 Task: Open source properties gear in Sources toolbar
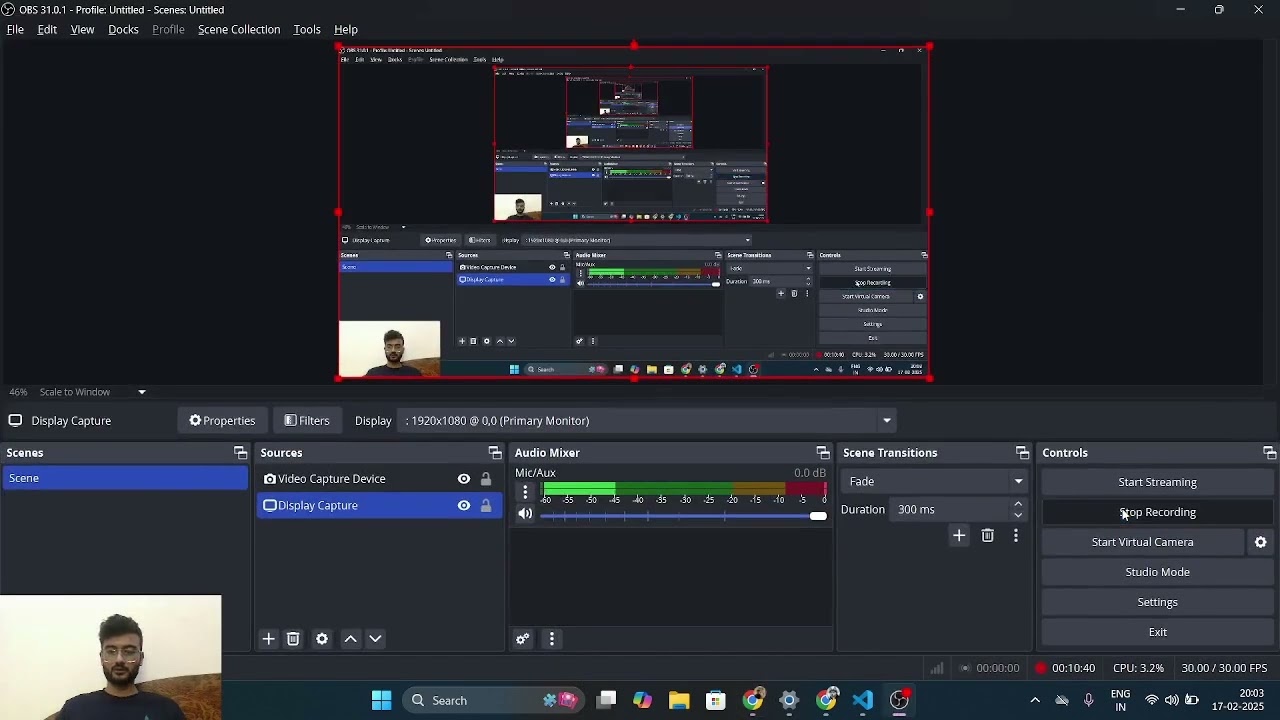(x=322, y=639)
